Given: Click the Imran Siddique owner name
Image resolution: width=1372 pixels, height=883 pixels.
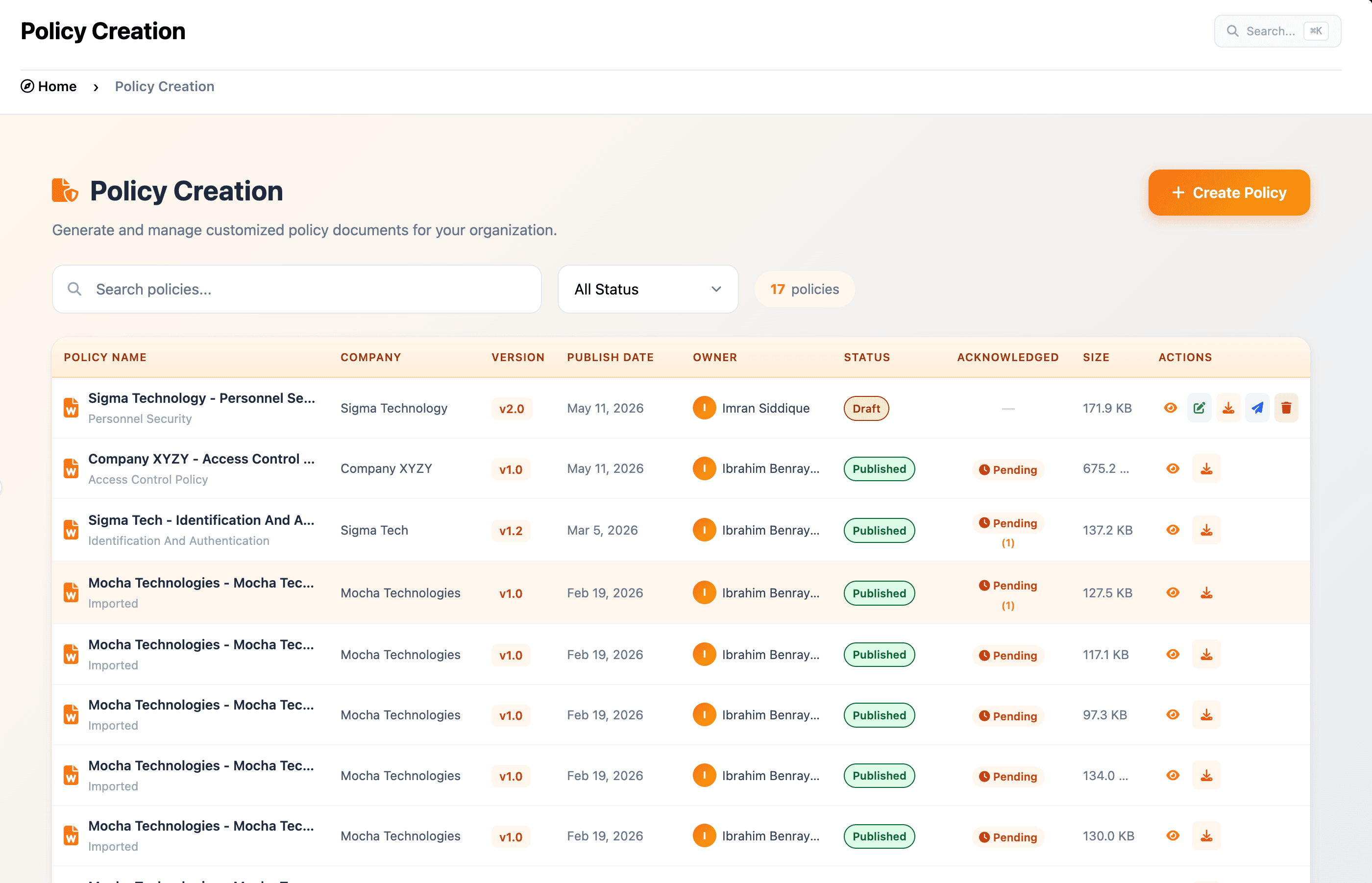Looking at the screenshot, I should pos(765,408).
